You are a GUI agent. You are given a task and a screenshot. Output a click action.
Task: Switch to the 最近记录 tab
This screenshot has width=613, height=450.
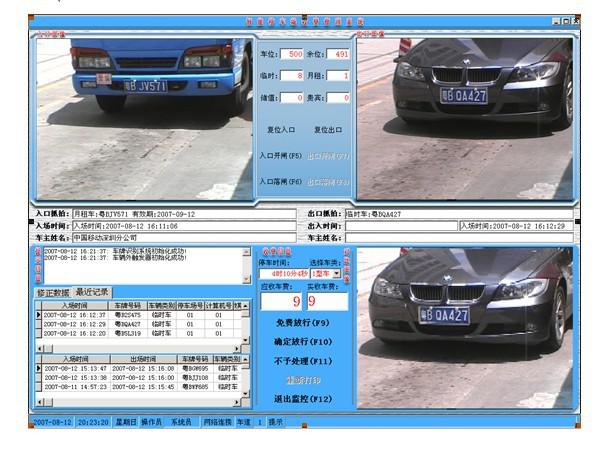[93, 292]
